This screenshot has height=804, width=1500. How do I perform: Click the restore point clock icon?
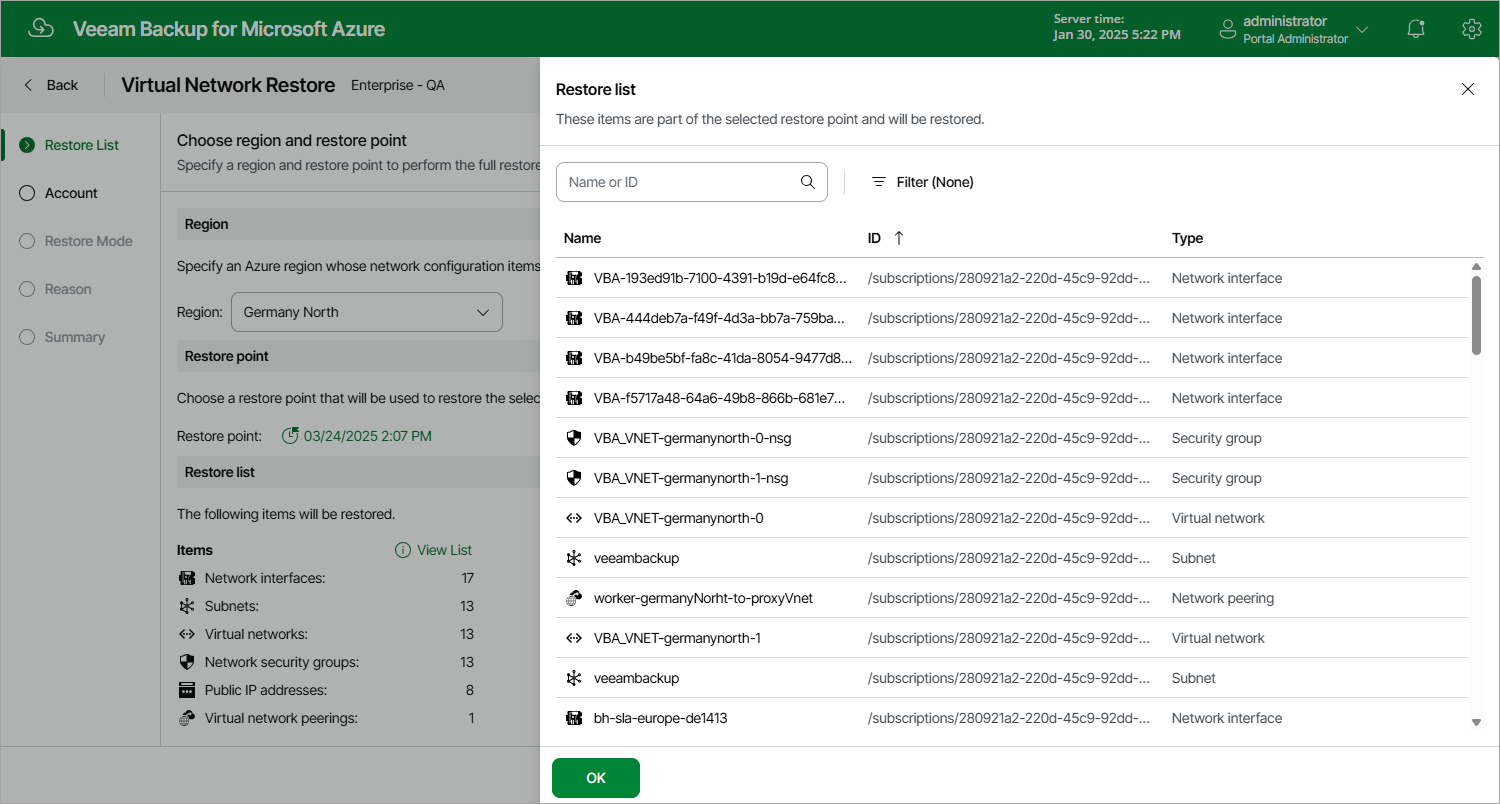pos(290,436)
